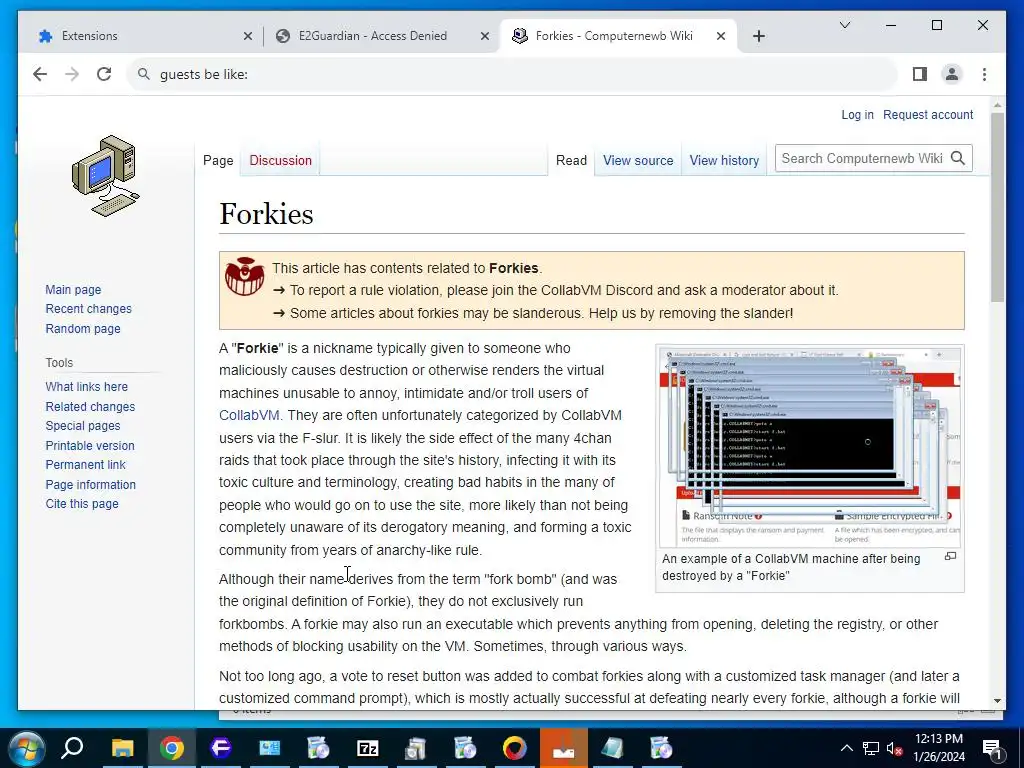Viewport: 1024px width, 768px height.
Task: Click the purple F taskbar icon
Action: [x=221, y=748]
